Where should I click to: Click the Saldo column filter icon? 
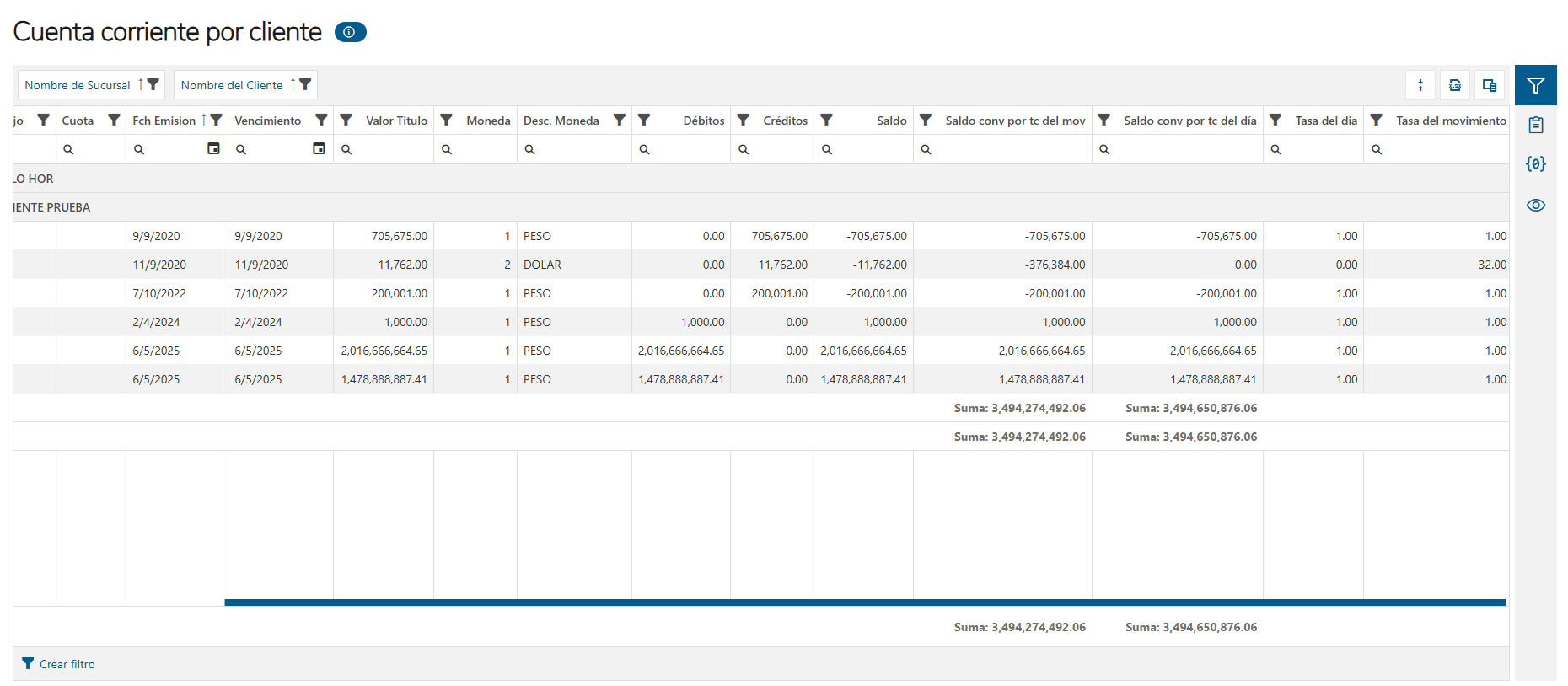[827, 121]
